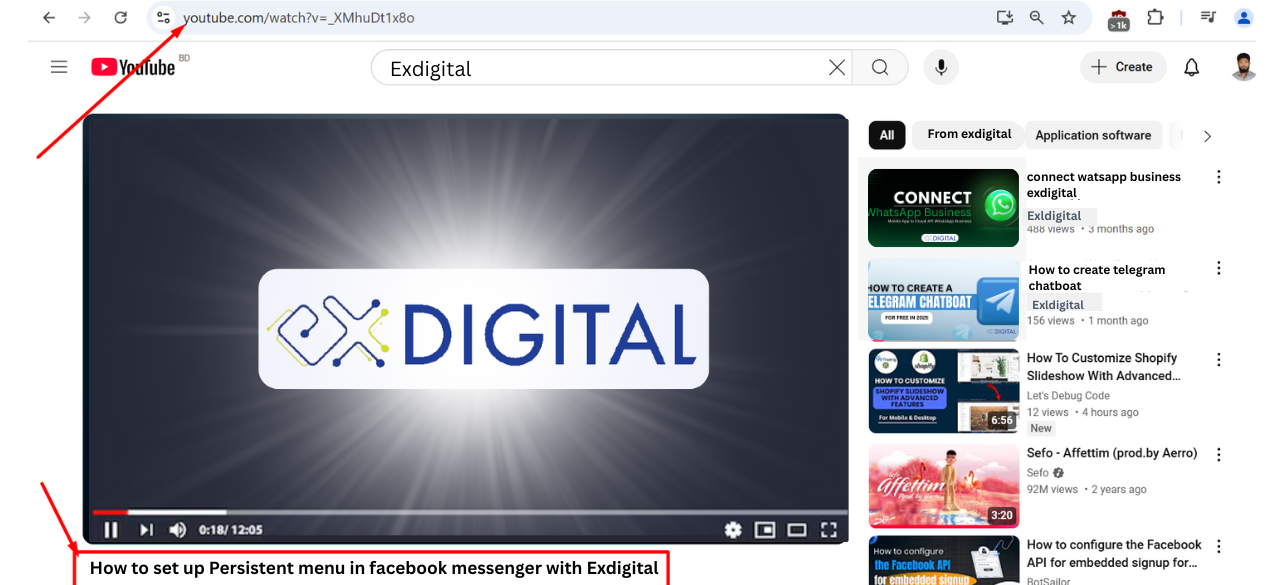The width and height of the screenshot is (1280, 585).
Task: Click the magnifier search button
Action: coord(880,67)
